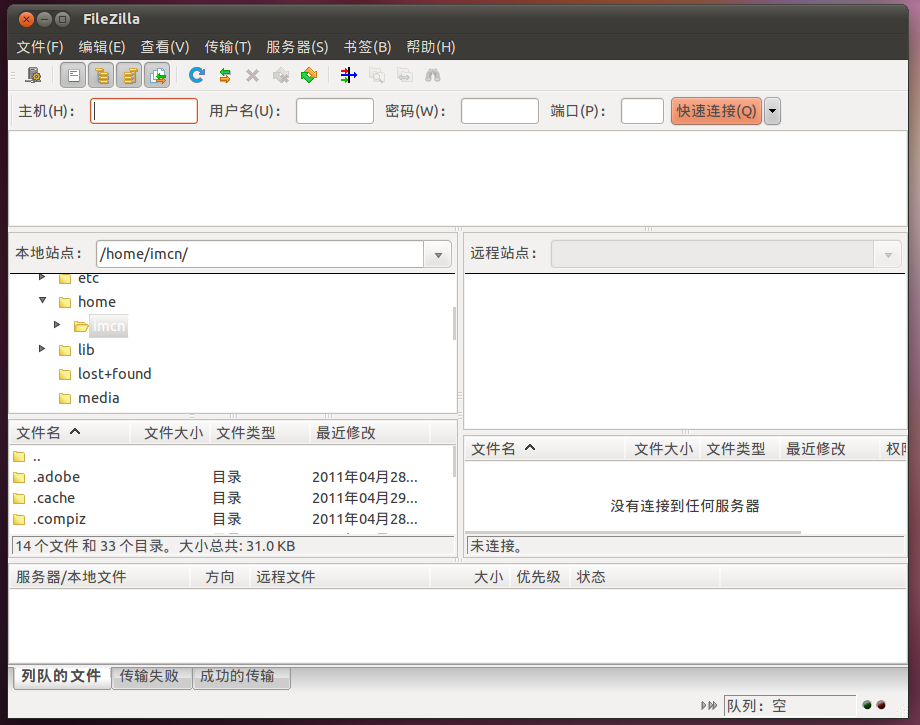
Task: Open the 文件(F) menu
Action: (x=40, y=47)
